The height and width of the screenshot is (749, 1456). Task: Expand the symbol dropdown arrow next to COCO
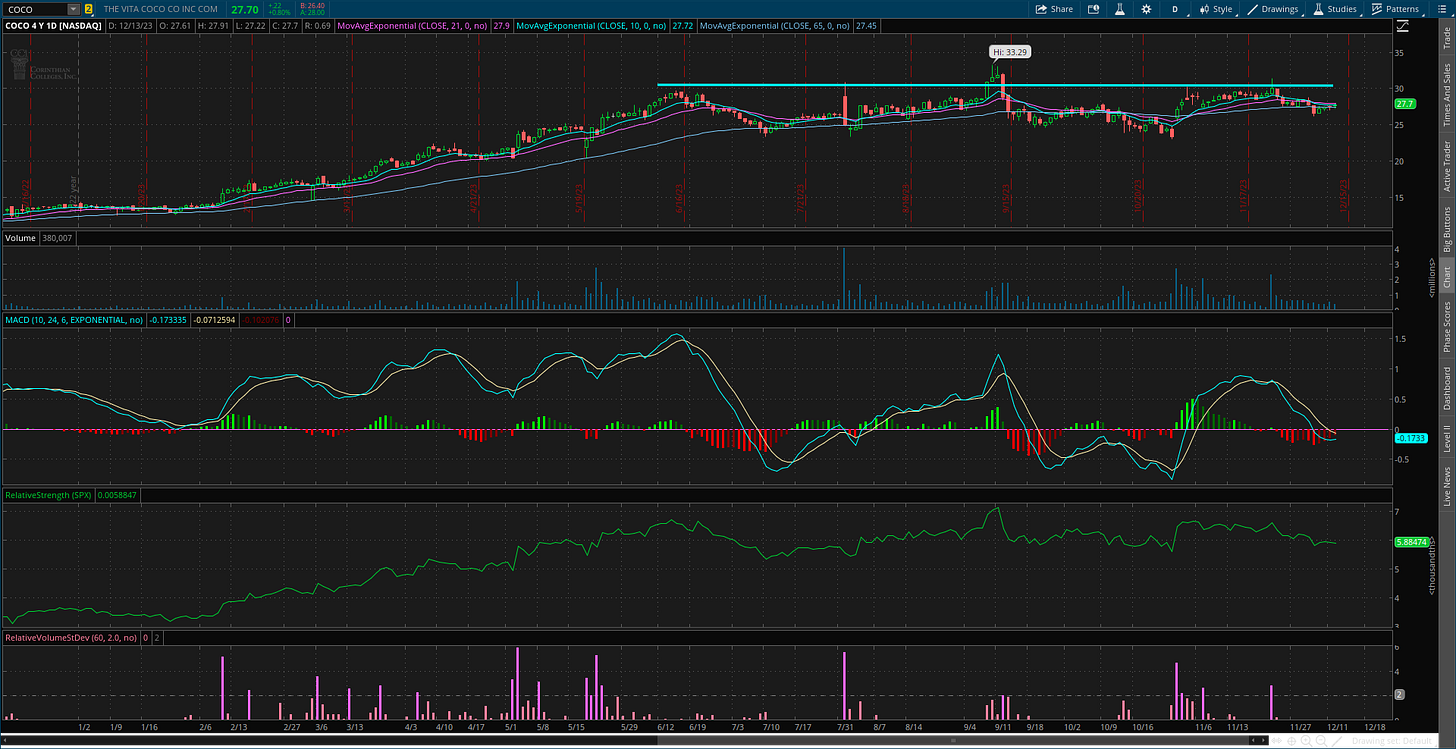(x=74, y=9)
